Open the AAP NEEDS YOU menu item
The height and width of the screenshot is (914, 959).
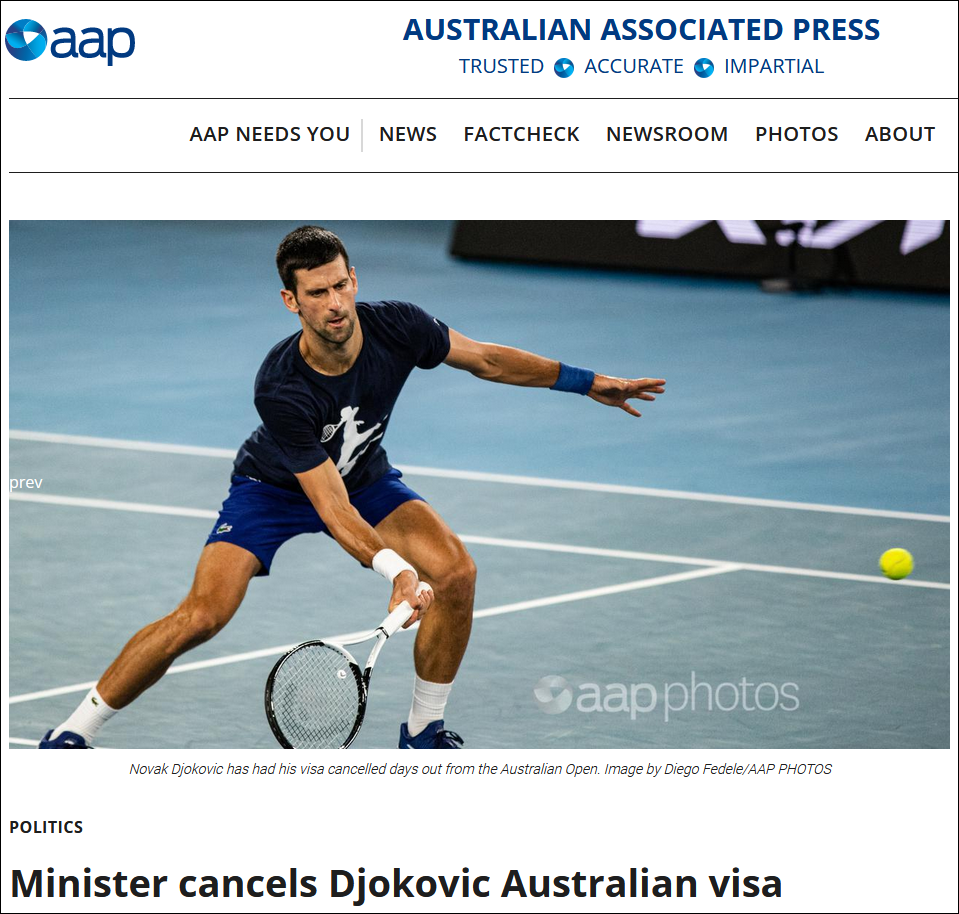[270, 134]
